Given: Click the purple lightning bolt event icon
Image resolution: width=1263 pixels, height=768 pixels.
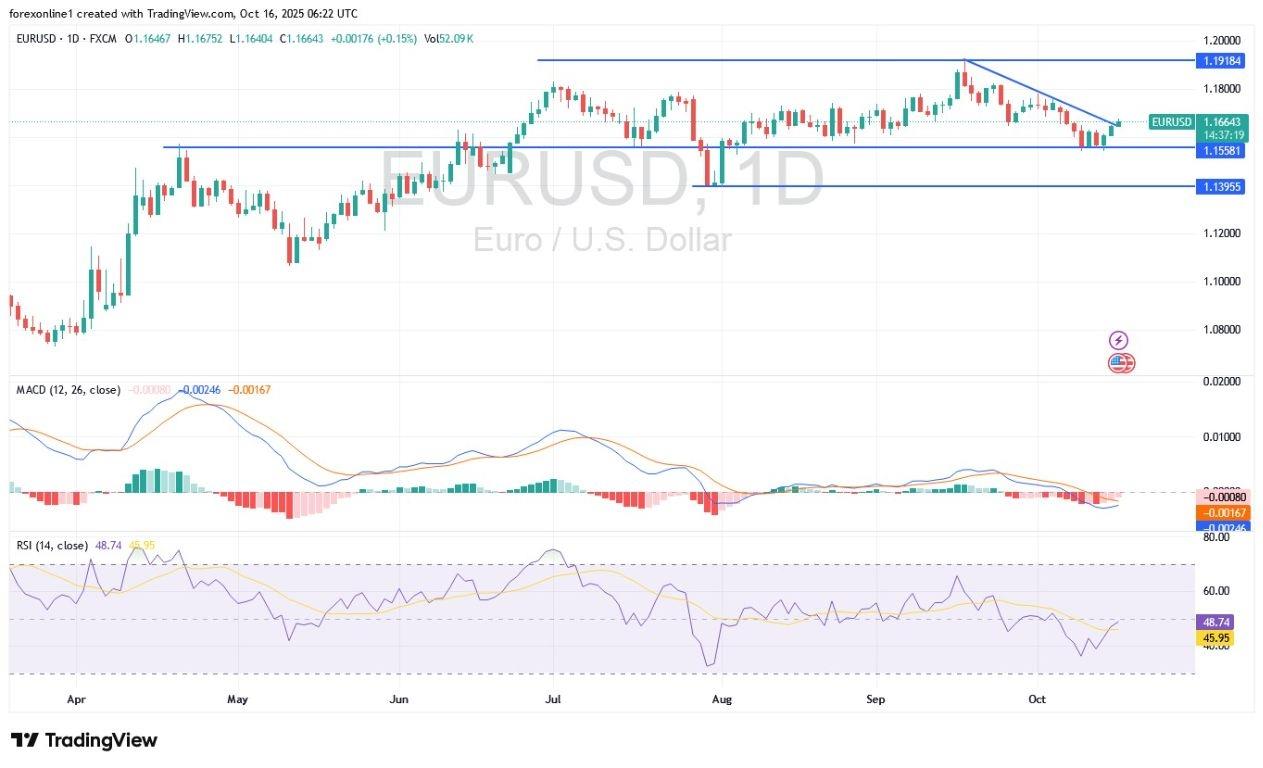Looking at the screenshot, I should pyautogui.click(x=1119, y=341).
